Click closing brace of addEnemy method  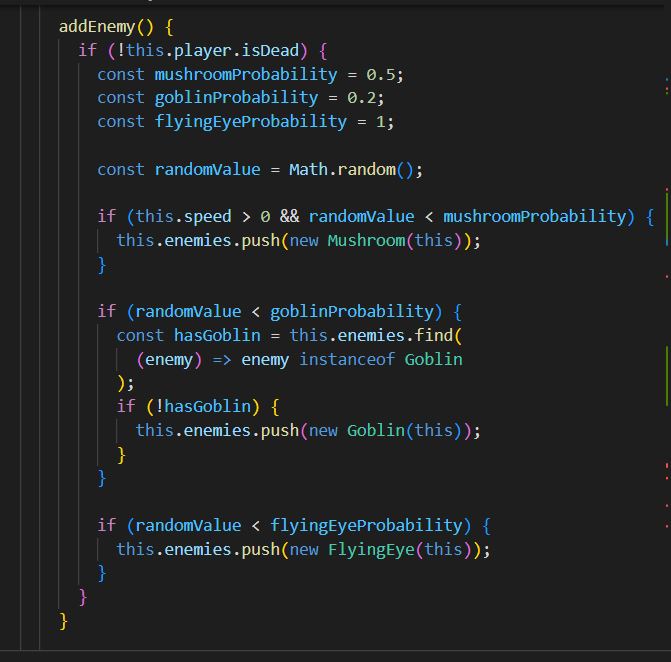pyautogui.click(x=63, y=621)
